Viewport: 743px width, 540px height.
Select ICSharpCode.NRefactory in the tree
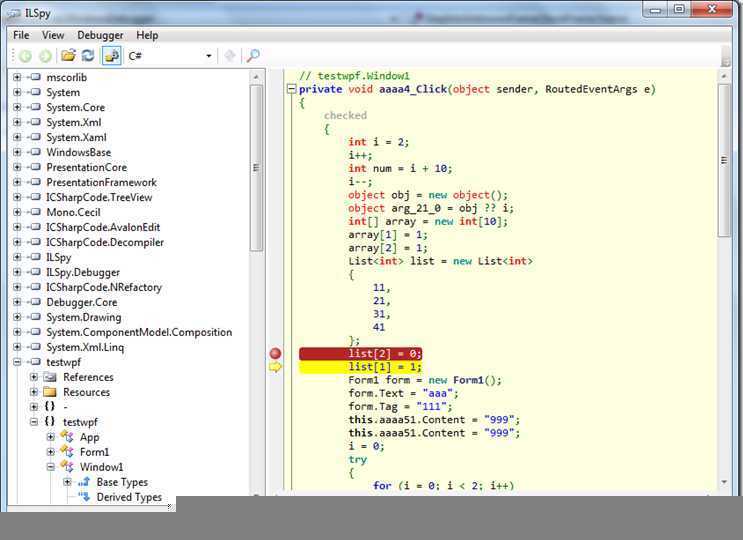[x=104, y=288]
